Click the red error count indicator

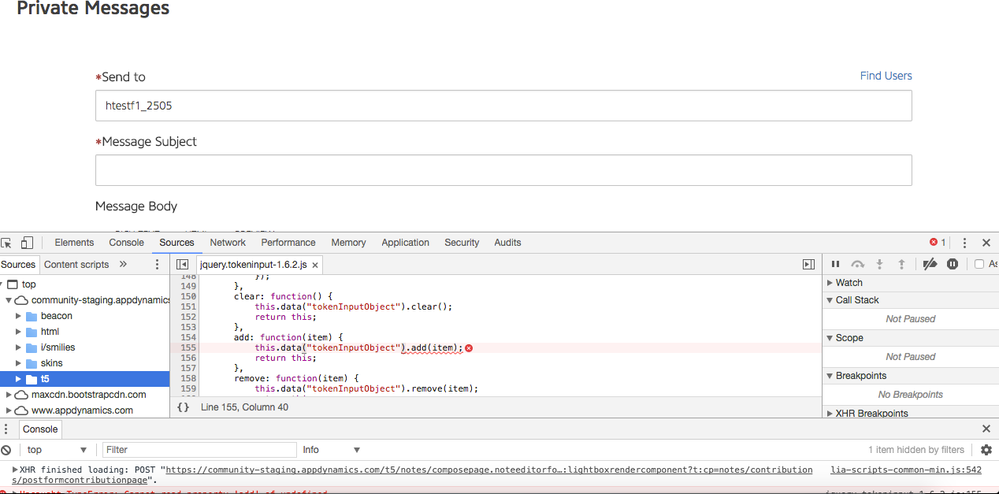[938, 243]
